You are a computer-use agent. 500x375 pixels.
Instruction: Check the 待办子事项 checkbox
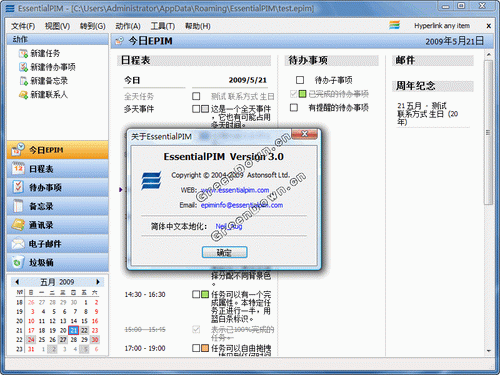point(300,80)
